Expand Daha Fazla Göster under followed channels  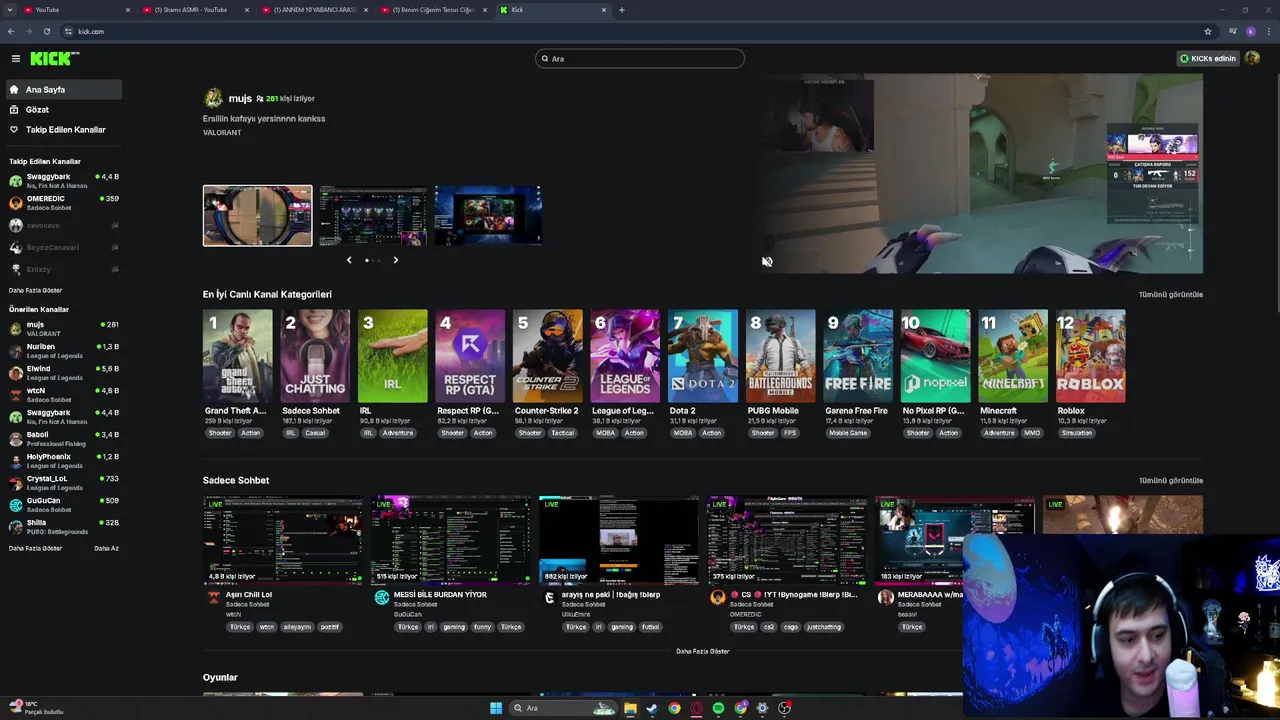pyautogui.click(x=35, y=290)
